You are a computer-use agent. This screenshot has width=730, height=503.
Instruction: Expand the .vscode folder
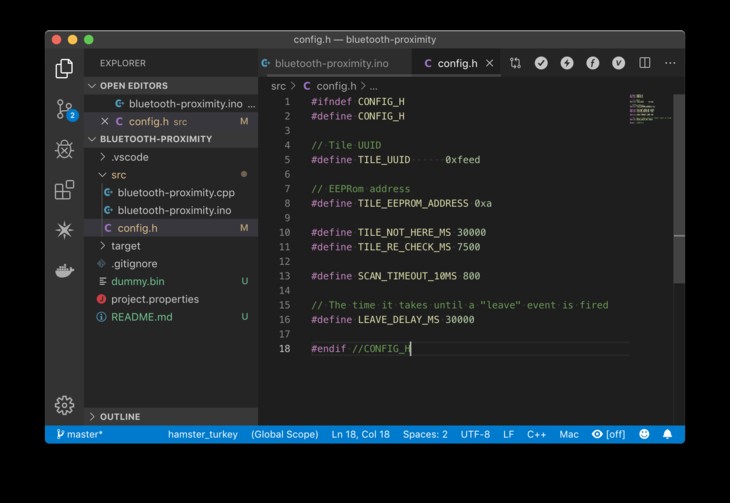coord(128,157)
